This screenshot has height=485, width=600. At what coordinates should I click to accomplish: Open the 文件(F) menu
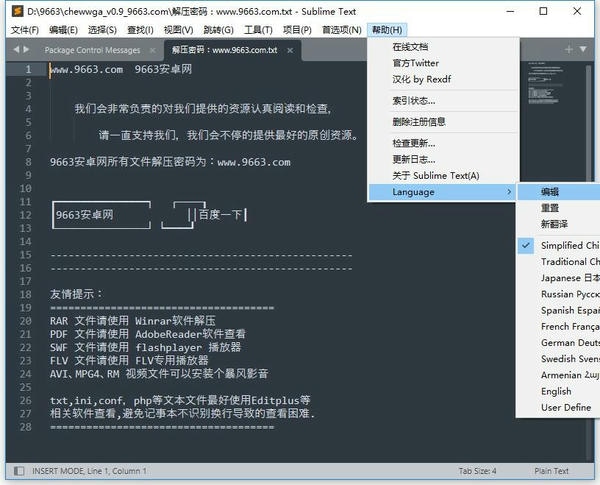pos(25,29)
